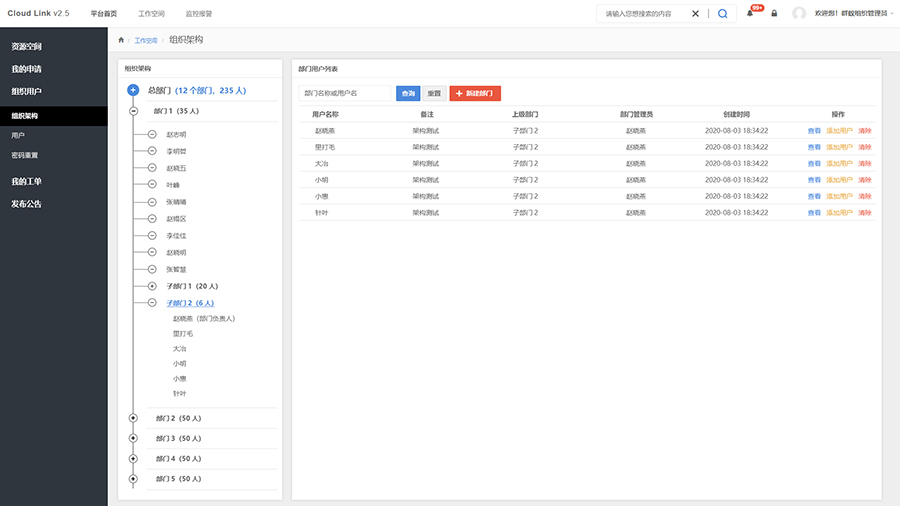This screenshot has height=506, width=900.
Task: Select 密码重置 in the sidebar
Action: (25, 155)
